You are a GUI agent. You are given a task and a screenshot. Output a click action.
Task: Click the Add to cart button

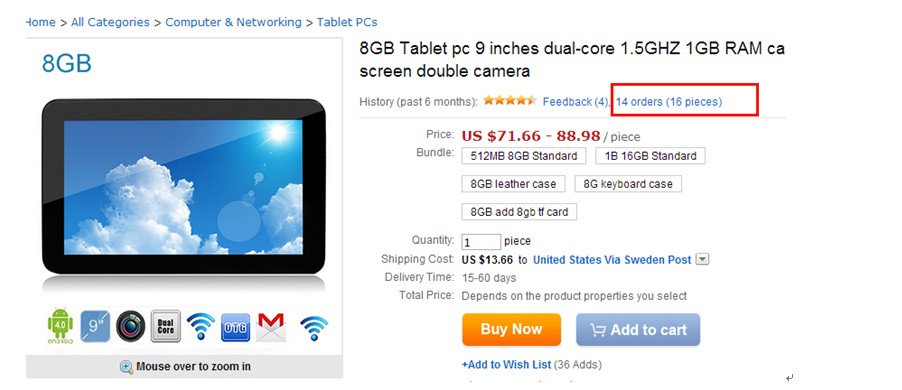(x=638, y=330)
